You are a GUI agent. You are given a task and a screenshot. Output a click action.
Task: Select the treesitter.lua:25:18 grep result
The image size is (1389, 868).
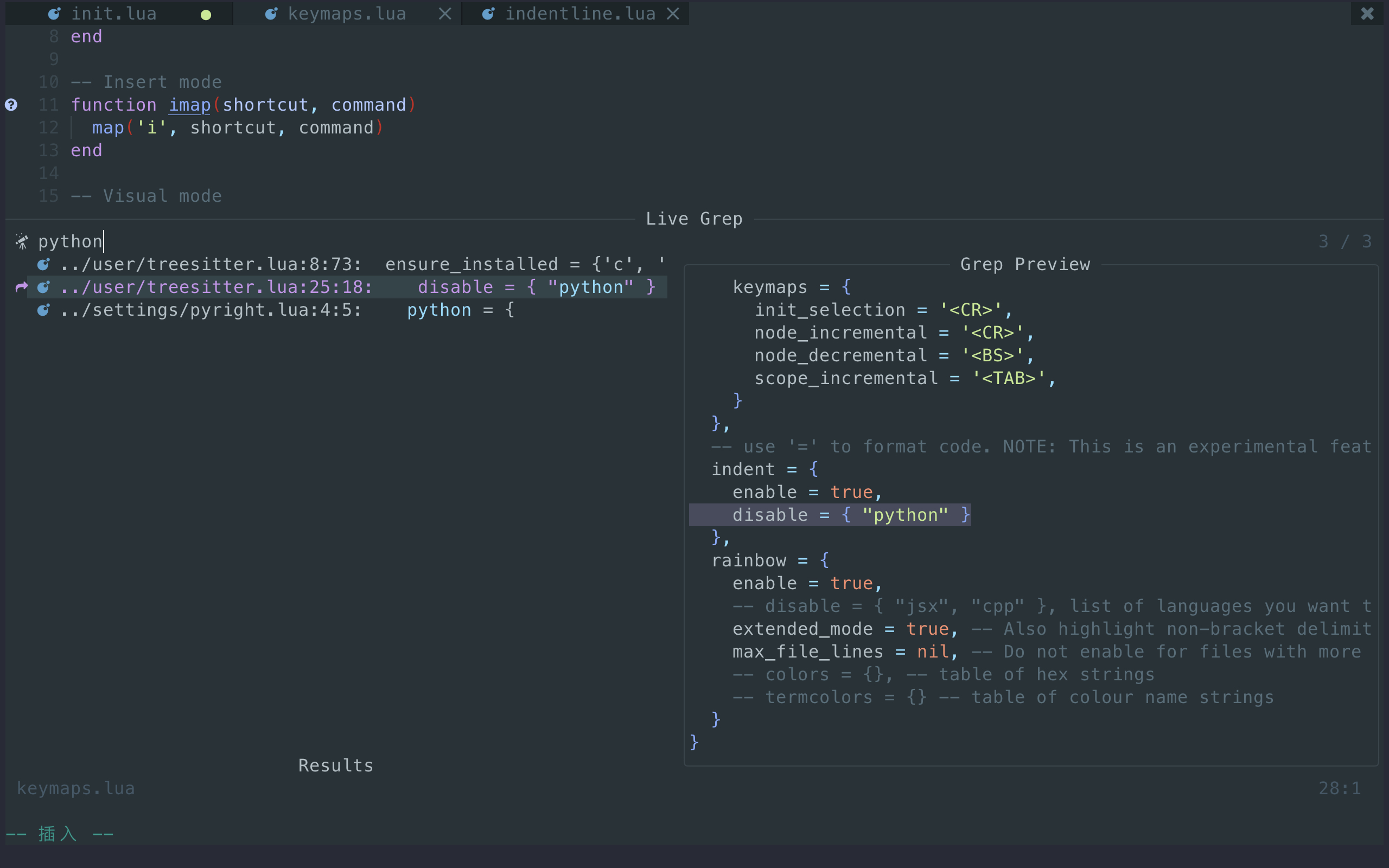[347, 287]
